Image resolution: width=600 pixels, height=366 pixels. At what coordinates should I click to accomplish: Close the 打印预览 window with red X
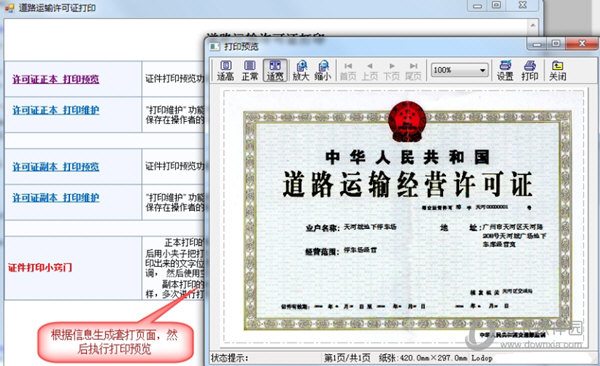(x=582, y=44)
